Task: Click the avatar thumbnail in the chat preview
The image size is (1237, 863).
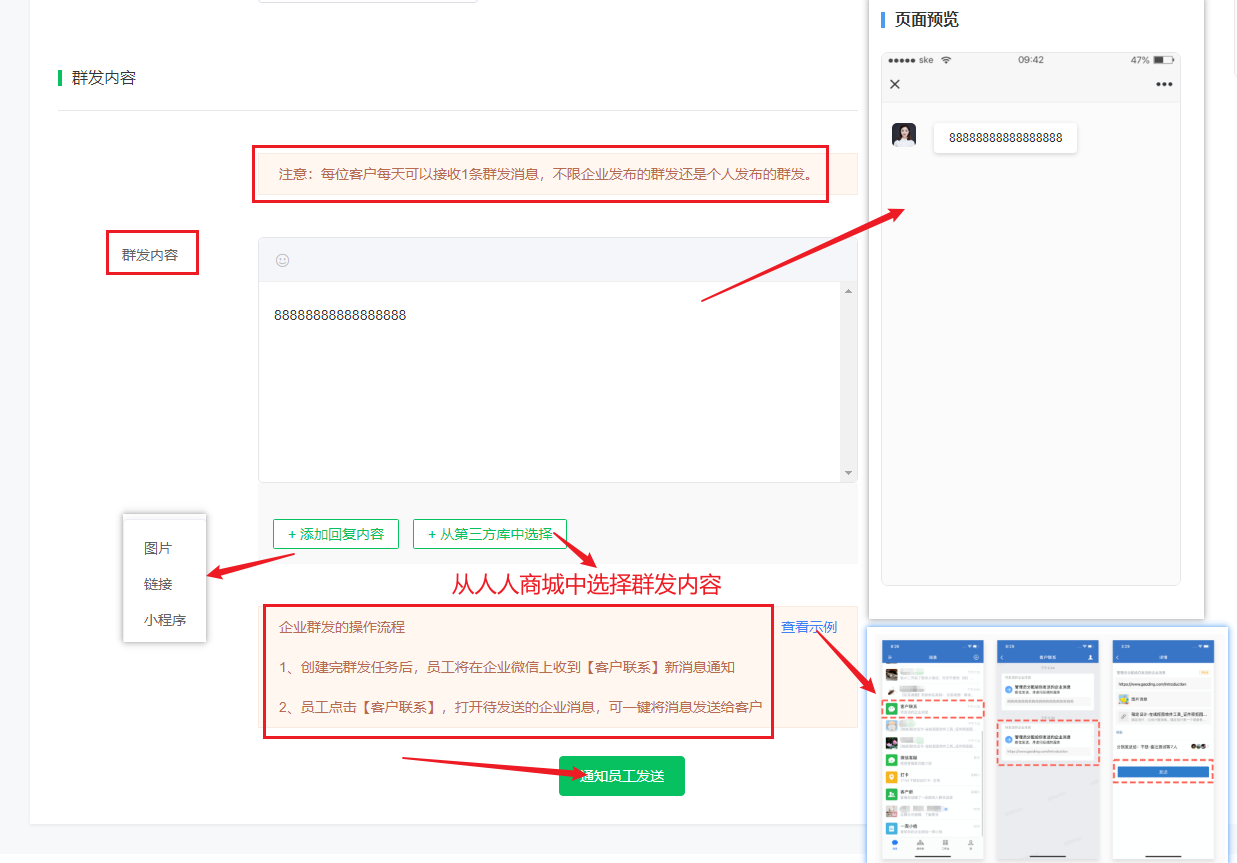Action: tap(905, 137)
